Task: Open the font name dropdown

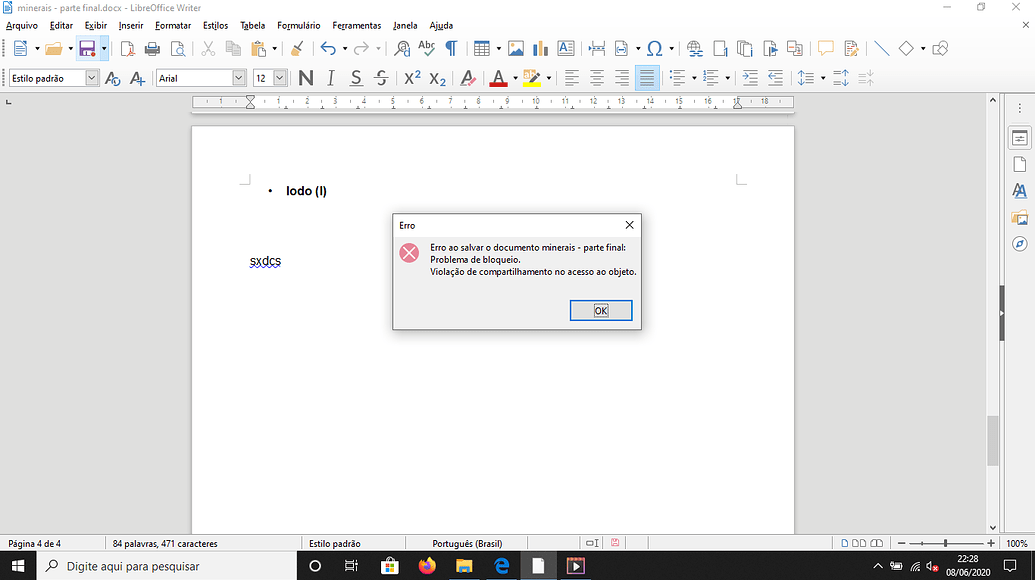Action: pyautogui.click(x=238, y=77)
